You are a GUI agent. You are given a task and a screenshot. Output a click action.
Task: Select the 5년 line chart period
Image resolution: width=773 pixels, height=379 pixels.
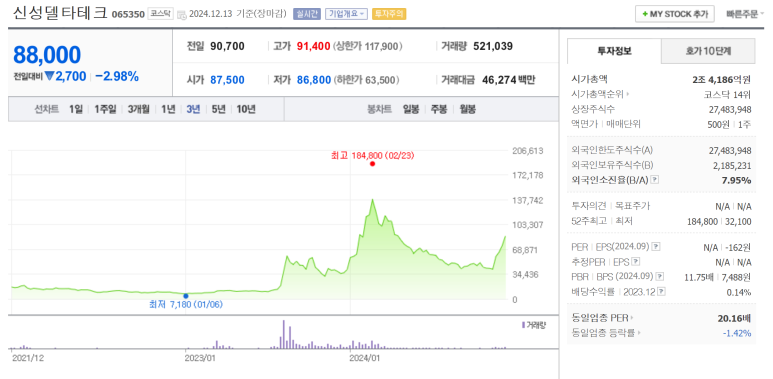218,109
